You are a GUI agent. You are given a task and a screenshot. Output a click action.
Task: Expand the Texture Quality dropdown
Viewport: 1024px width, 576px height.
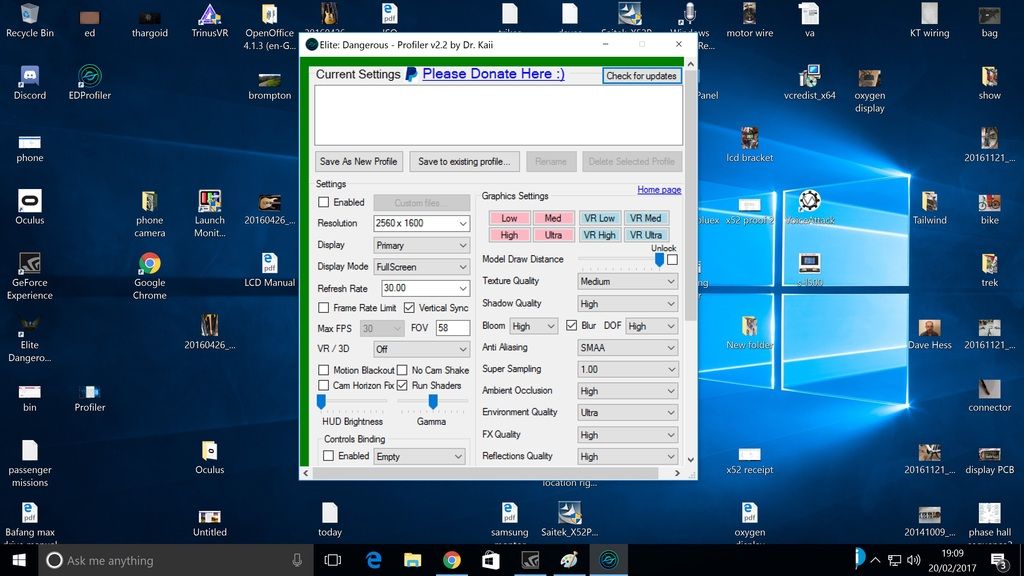pyautogui.click(x=628, y=281)
